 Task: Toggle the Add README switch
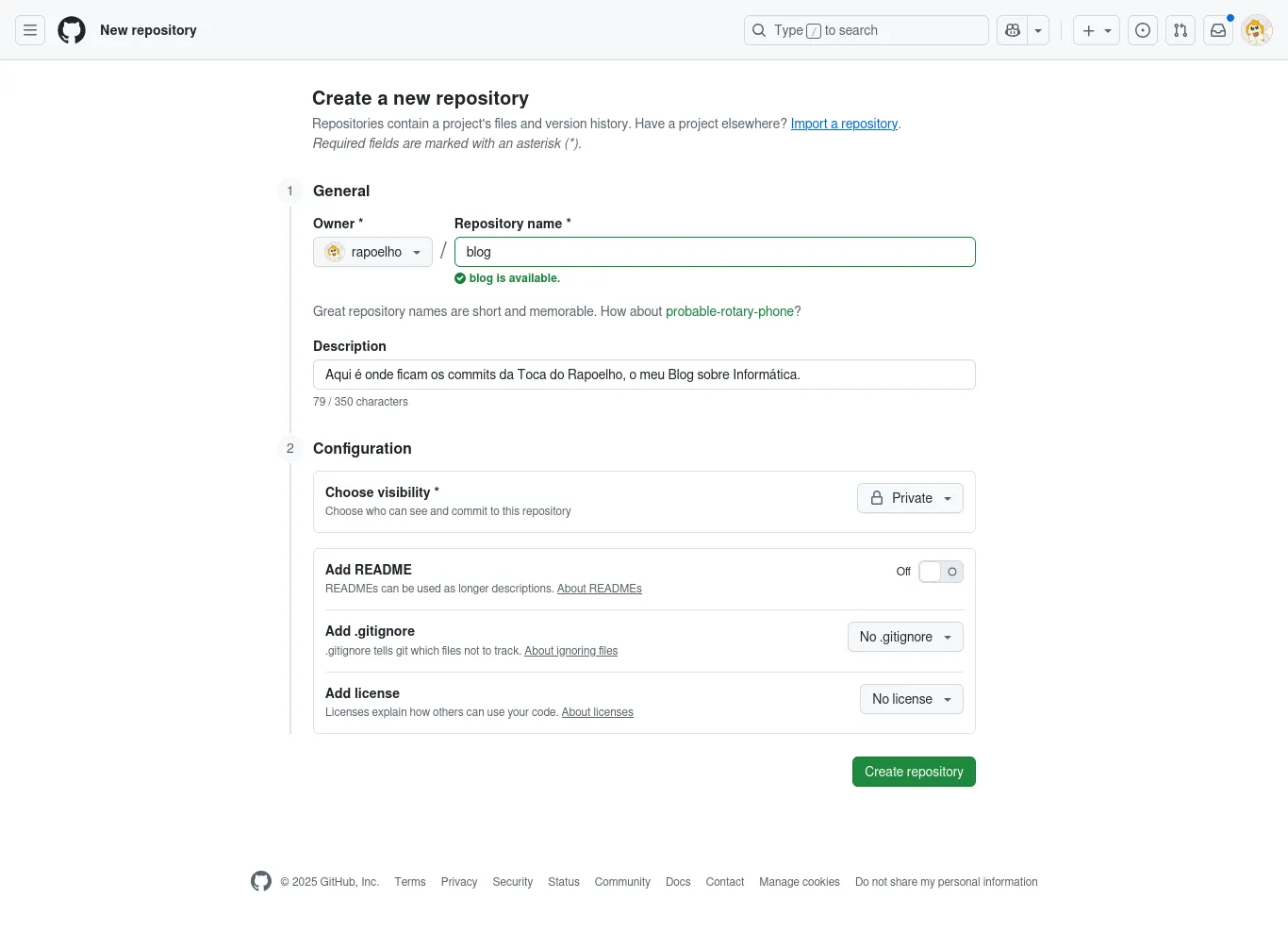point(941,572)
